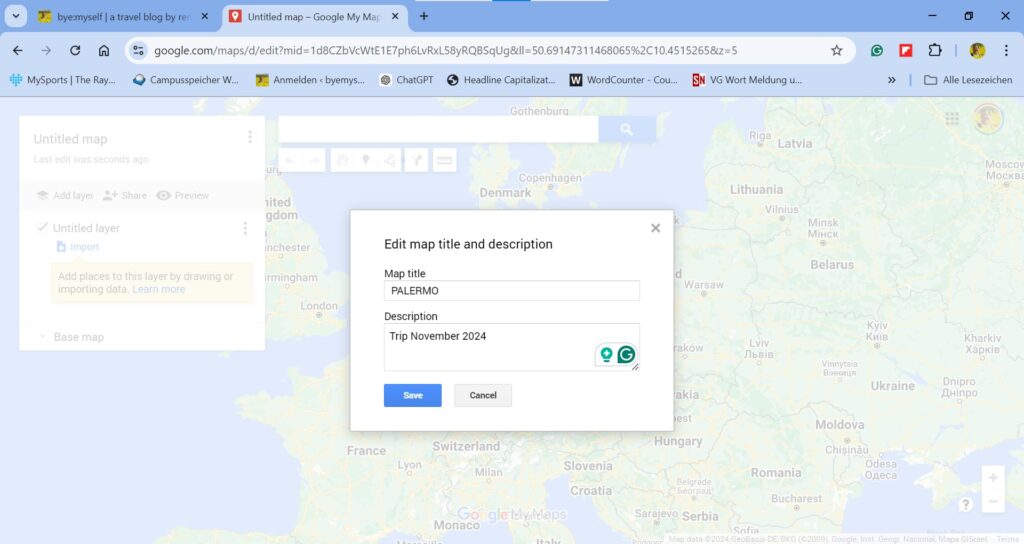Open the Extensions puzzle menu
The width and height of the screenshot is (1024, 544).
tap(935, 50)
